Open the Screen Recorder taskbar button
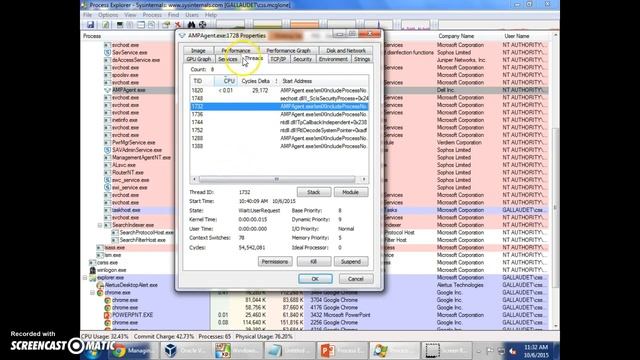The height and width of the screenshot is (360, 640). click(446, 351)
